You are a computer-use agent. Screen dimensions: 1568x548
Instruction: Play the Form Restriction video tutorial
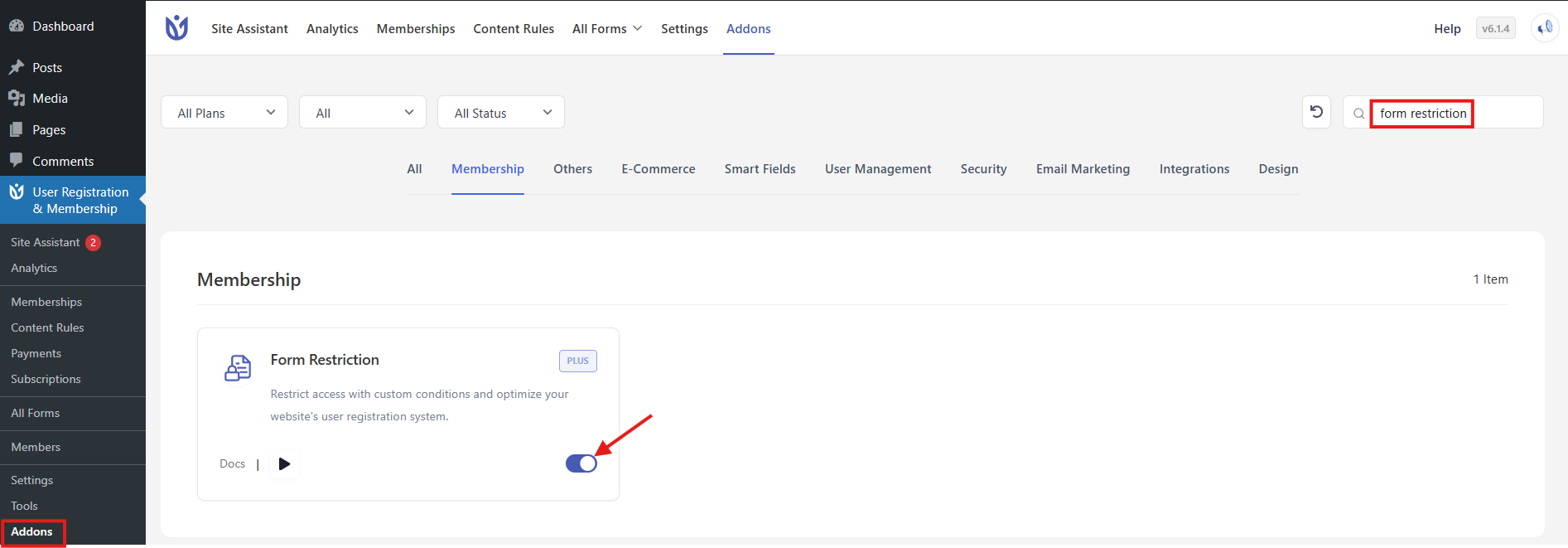(x=284, y=463)
